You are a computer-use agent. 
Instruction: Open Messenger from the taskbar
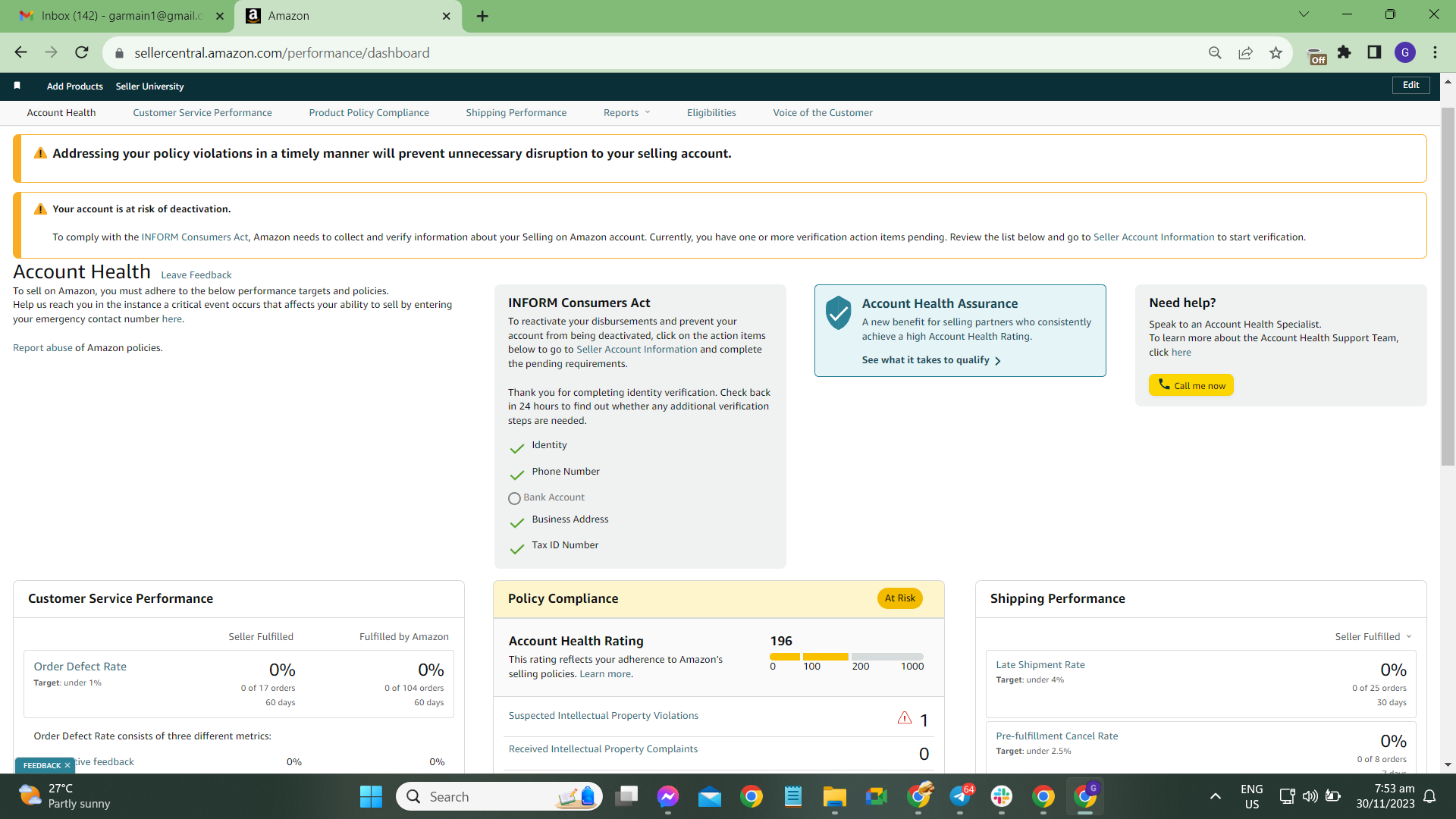coord(667,796)
